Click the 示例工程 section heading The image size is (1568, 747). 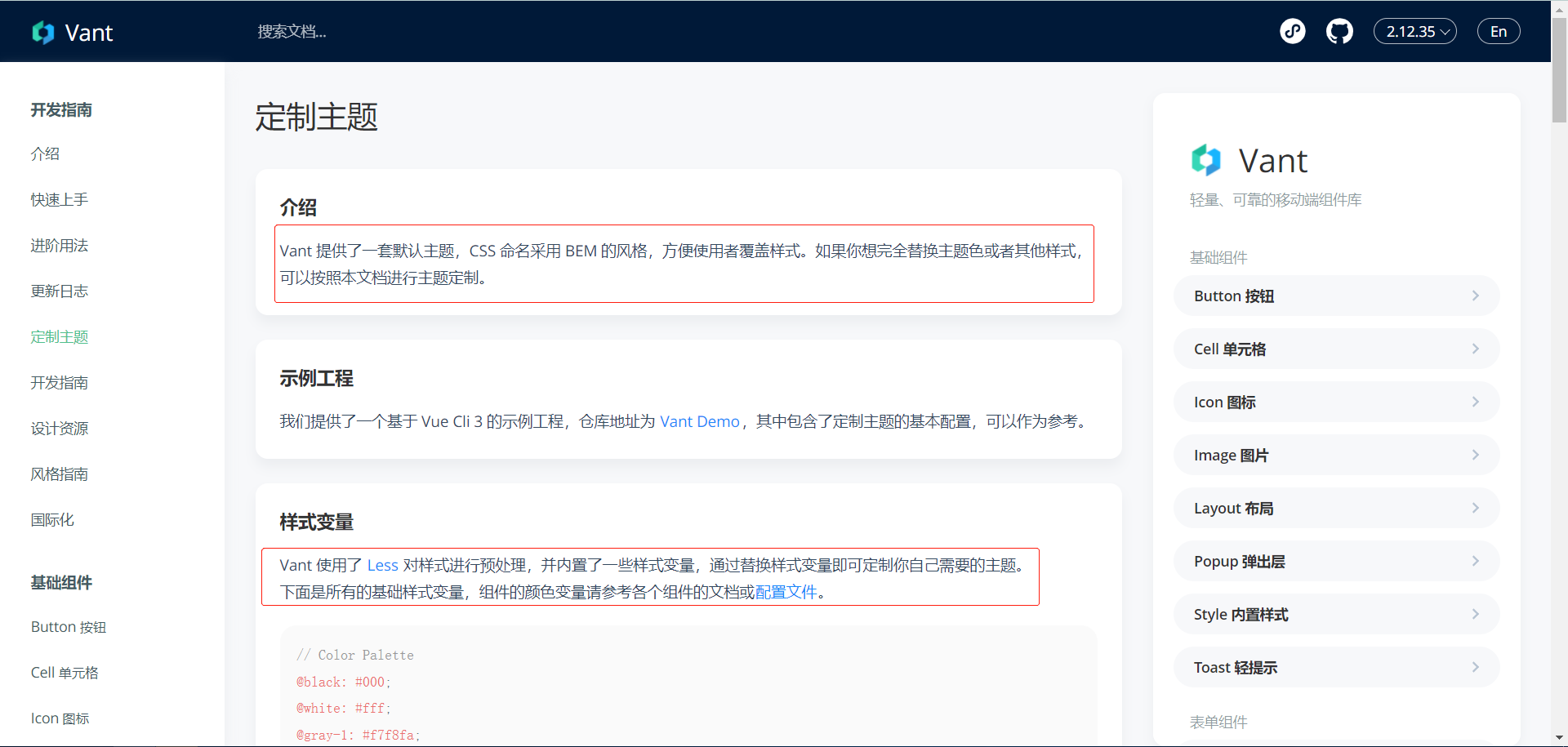point(317,378)
